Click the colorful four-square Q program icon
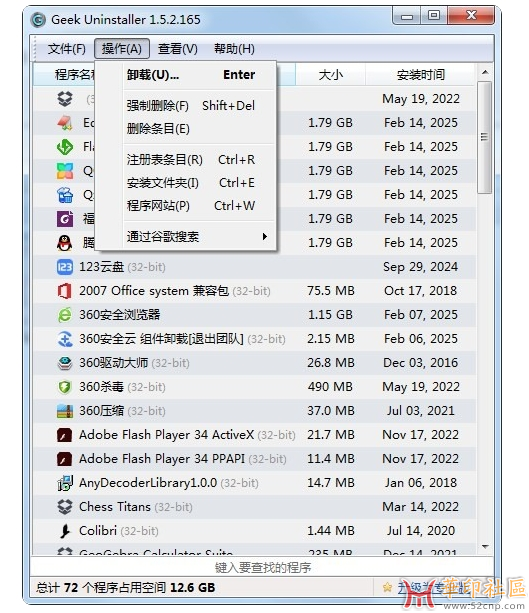Image resolution: width=529 pixels, height=613 pixels. coord(65,171)
